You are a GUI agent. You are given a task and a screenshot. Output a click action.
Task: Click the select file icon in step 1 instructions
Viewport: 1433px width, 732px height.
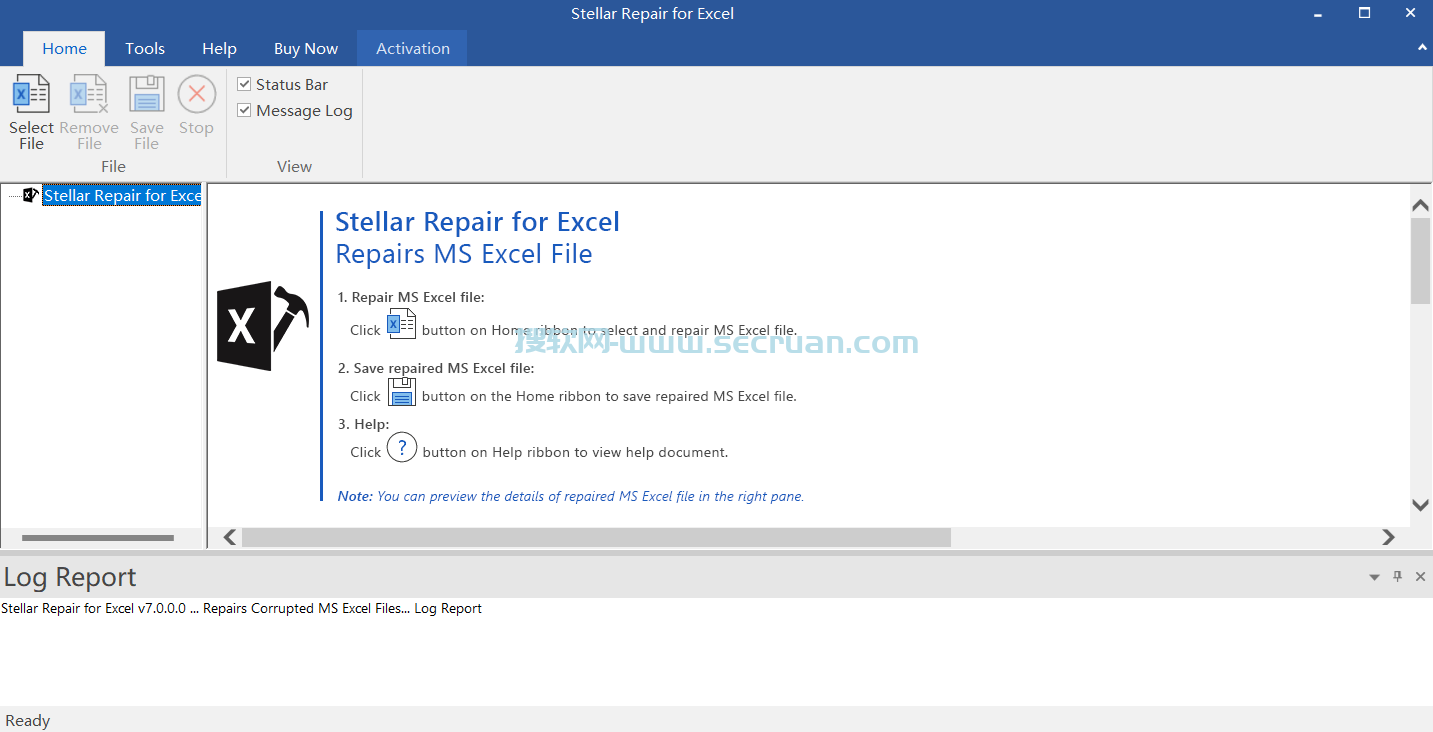(x=402, y=324)
